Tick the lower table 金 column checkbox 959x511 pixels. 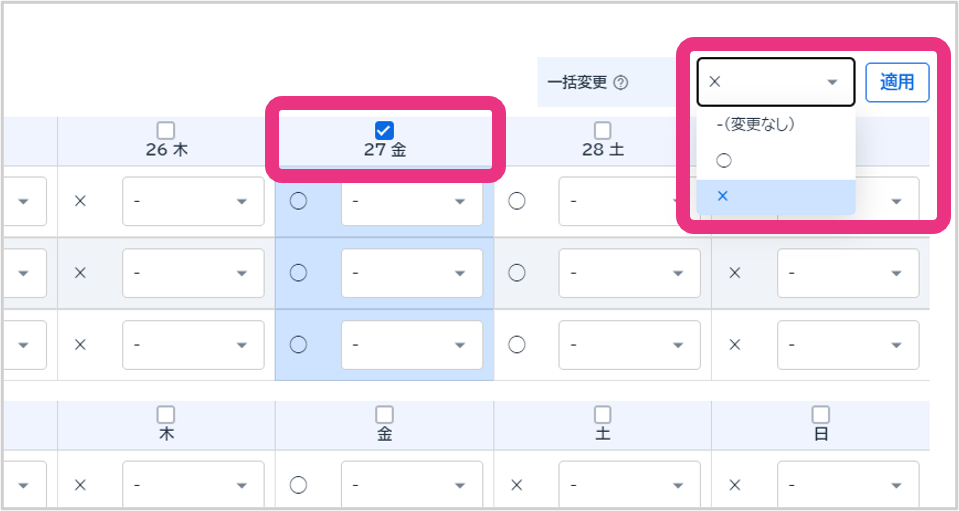click(384, 414)
